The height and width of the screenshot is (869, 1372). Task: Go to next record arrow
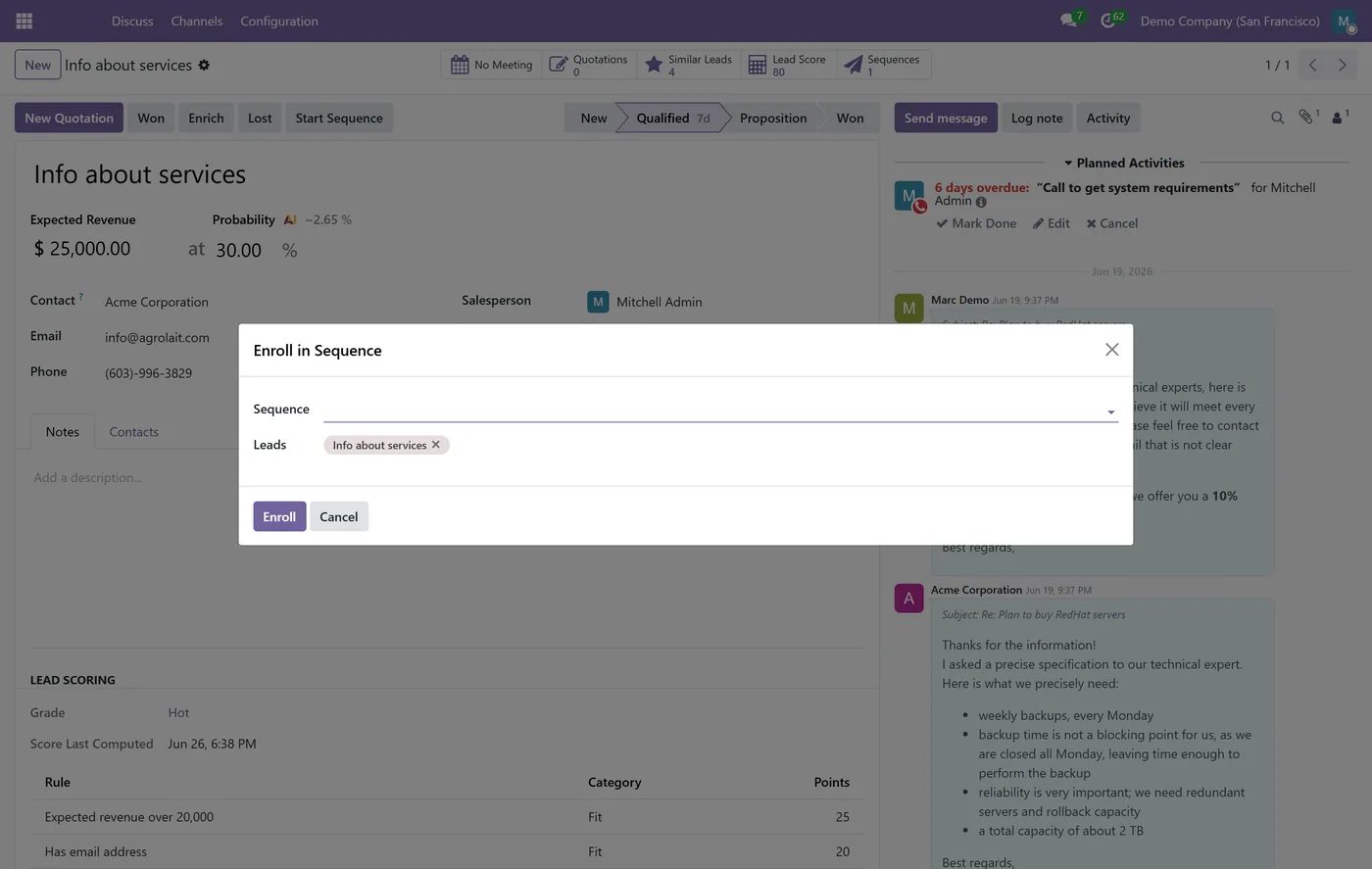[x=1343, y=65]
